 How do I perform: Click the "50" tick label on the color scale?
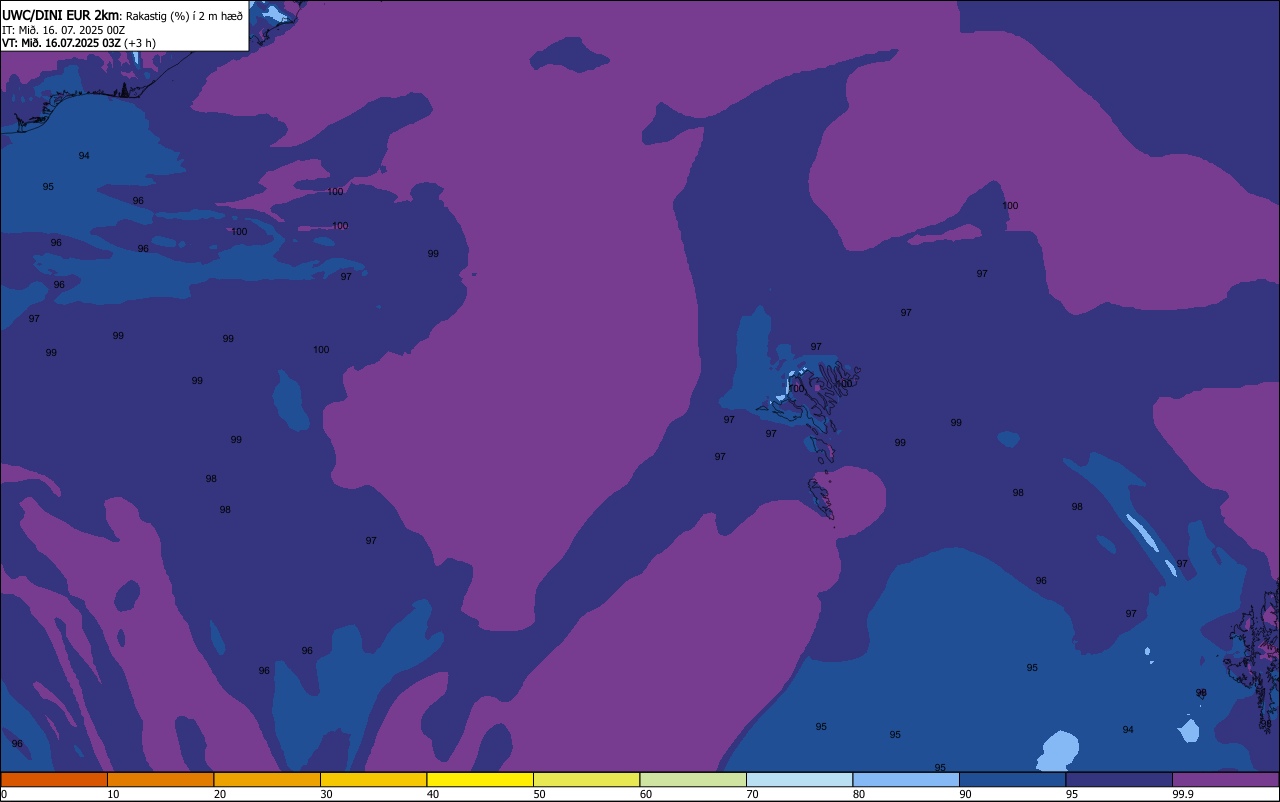pyautogui.click(x=539, y=794)
